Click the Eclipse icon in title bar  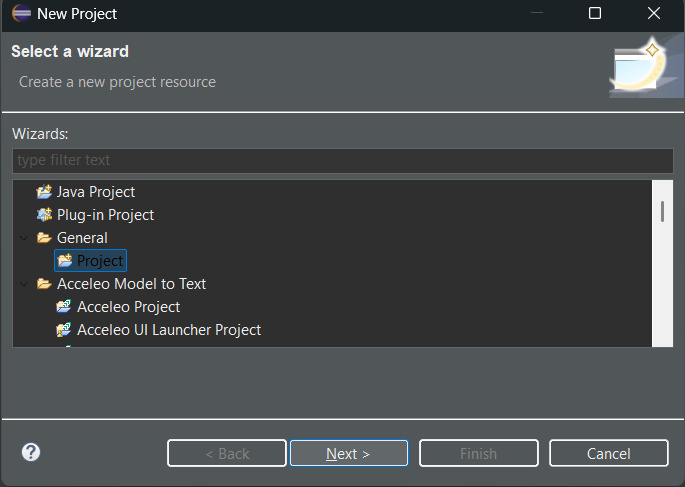pos(21,13)
